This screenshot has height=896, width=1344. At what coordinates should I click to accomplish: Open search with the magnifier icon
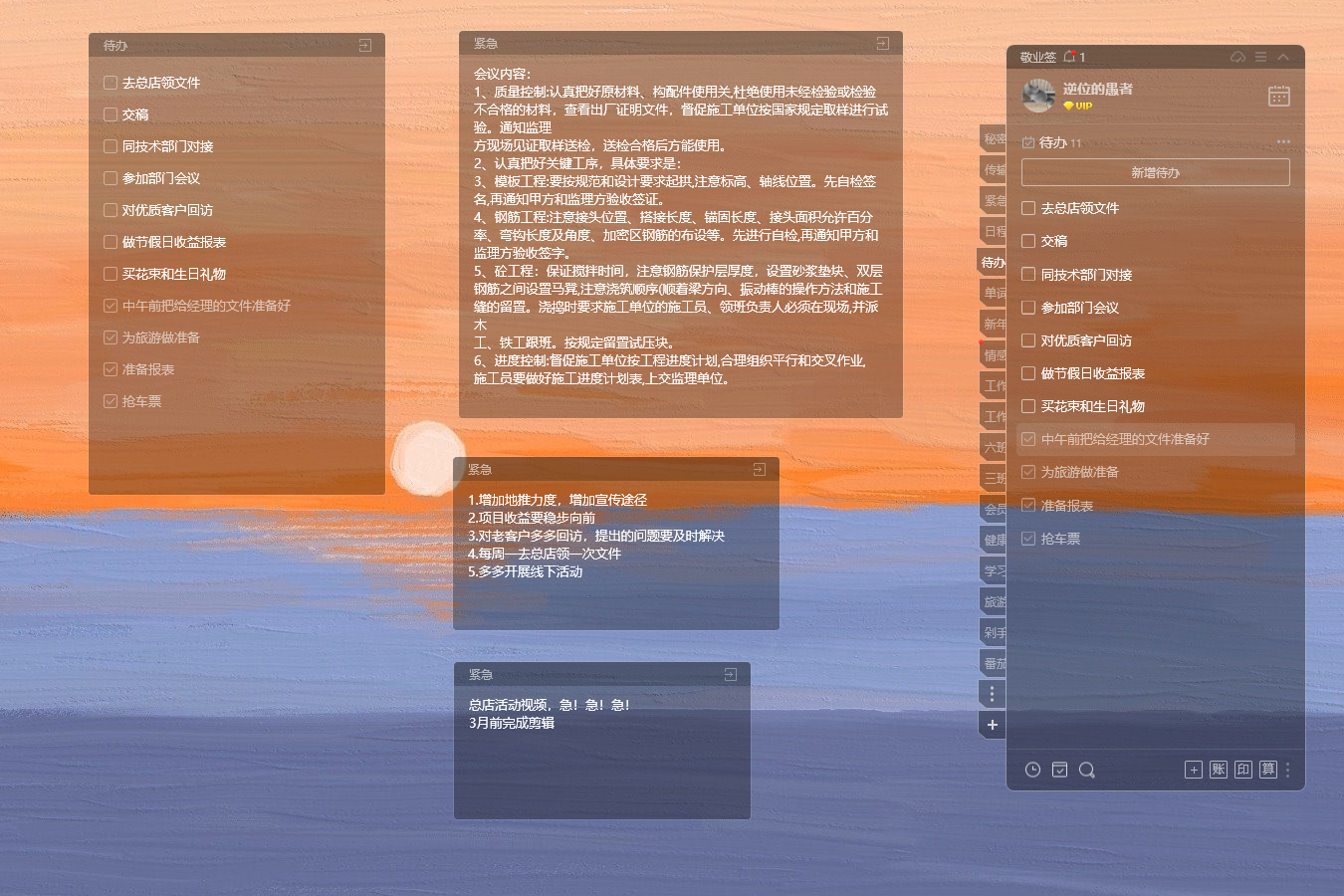(x=1087, y=770)
